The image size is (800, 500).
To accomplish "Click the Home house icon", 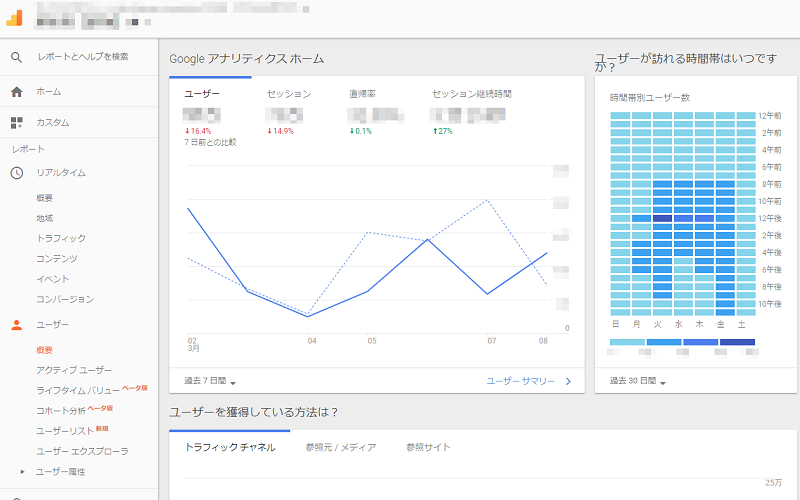I will tap(17, 92).
